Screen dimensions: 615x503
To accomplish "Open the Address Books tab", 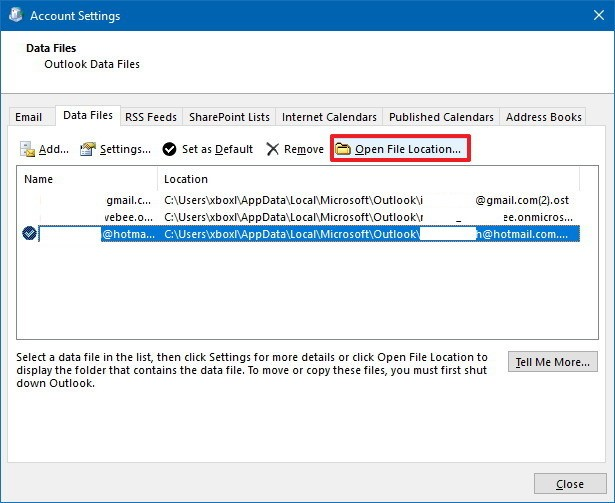I will (x=544, y=117).
